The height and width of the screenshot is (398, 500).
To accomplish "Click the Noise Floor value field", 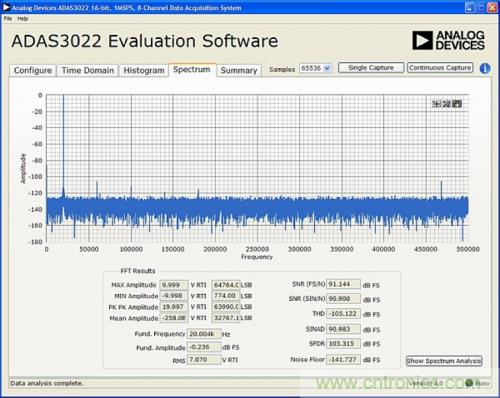I will click(343, 360).
